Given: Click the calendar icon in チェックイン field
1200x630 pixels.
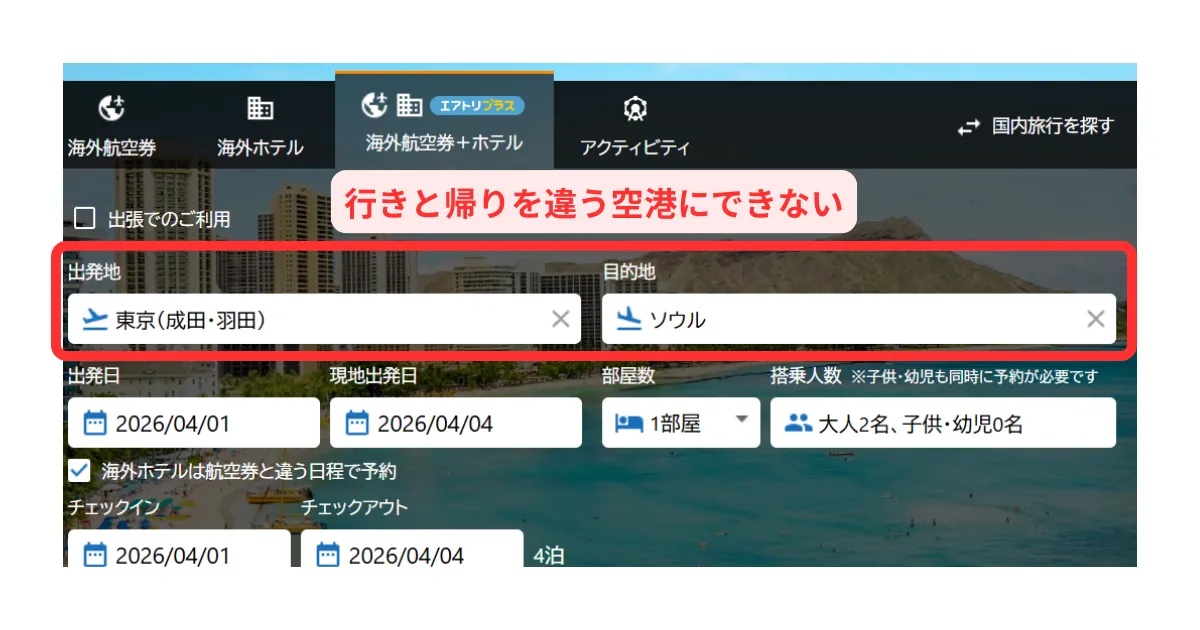Looking at the screenshot, I should [95, 555].
